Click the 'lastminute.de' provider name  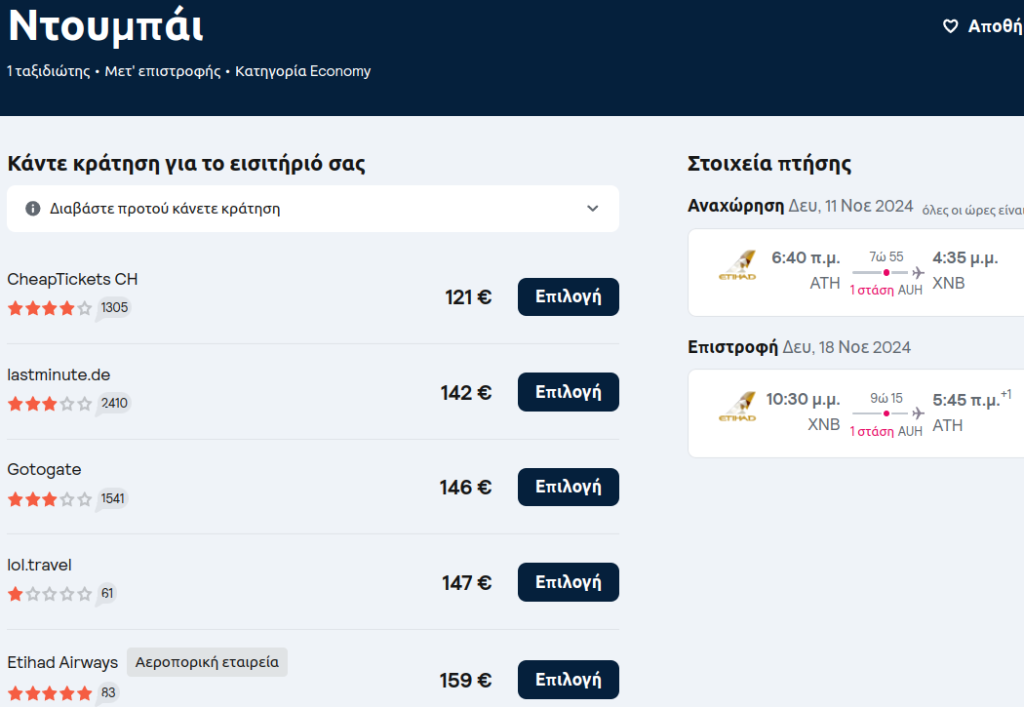point(59,375)
